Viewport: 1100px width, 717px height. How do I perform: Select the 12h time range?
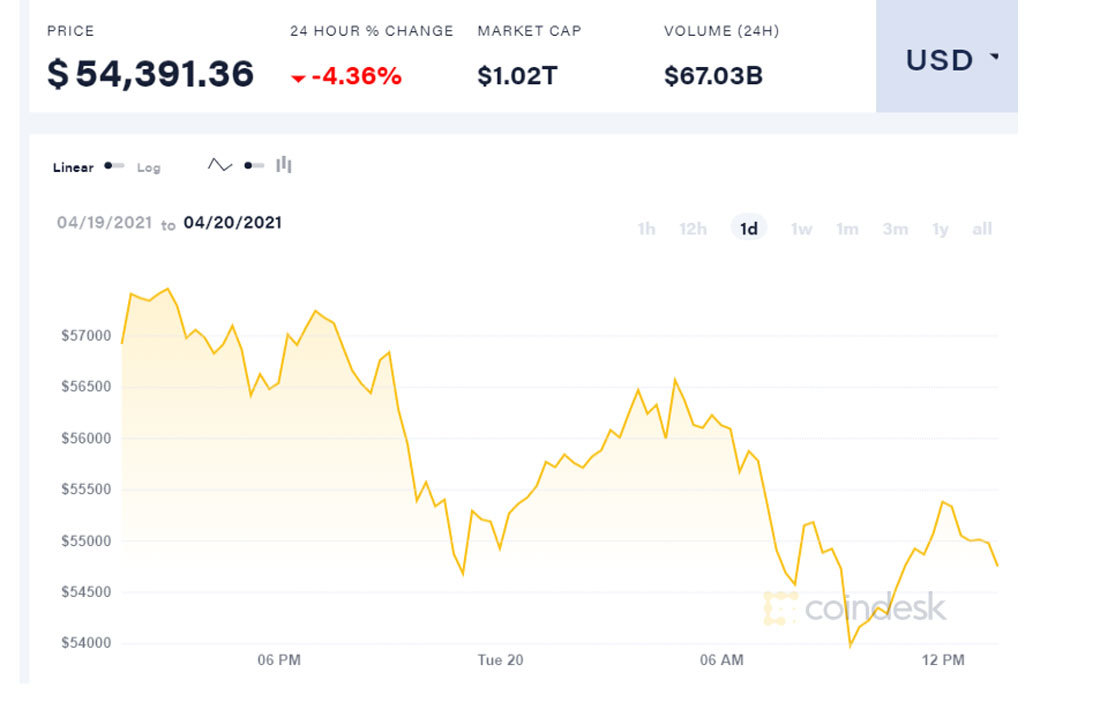click(x=693, y=229)
